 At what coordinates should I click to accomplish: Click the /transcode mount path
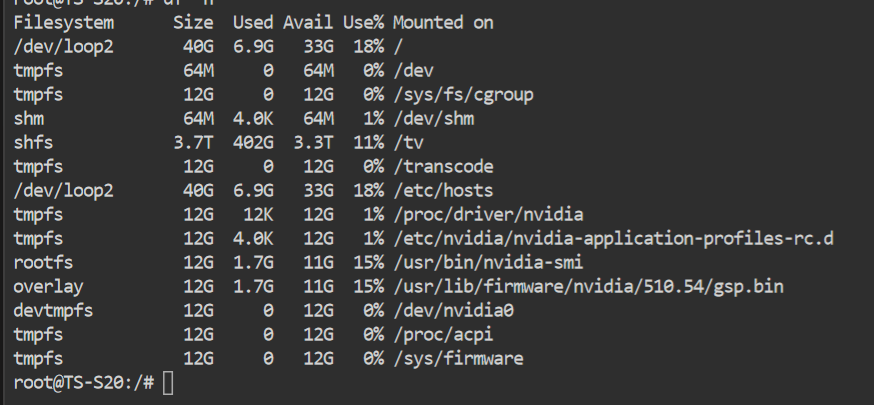click(443, 167)
